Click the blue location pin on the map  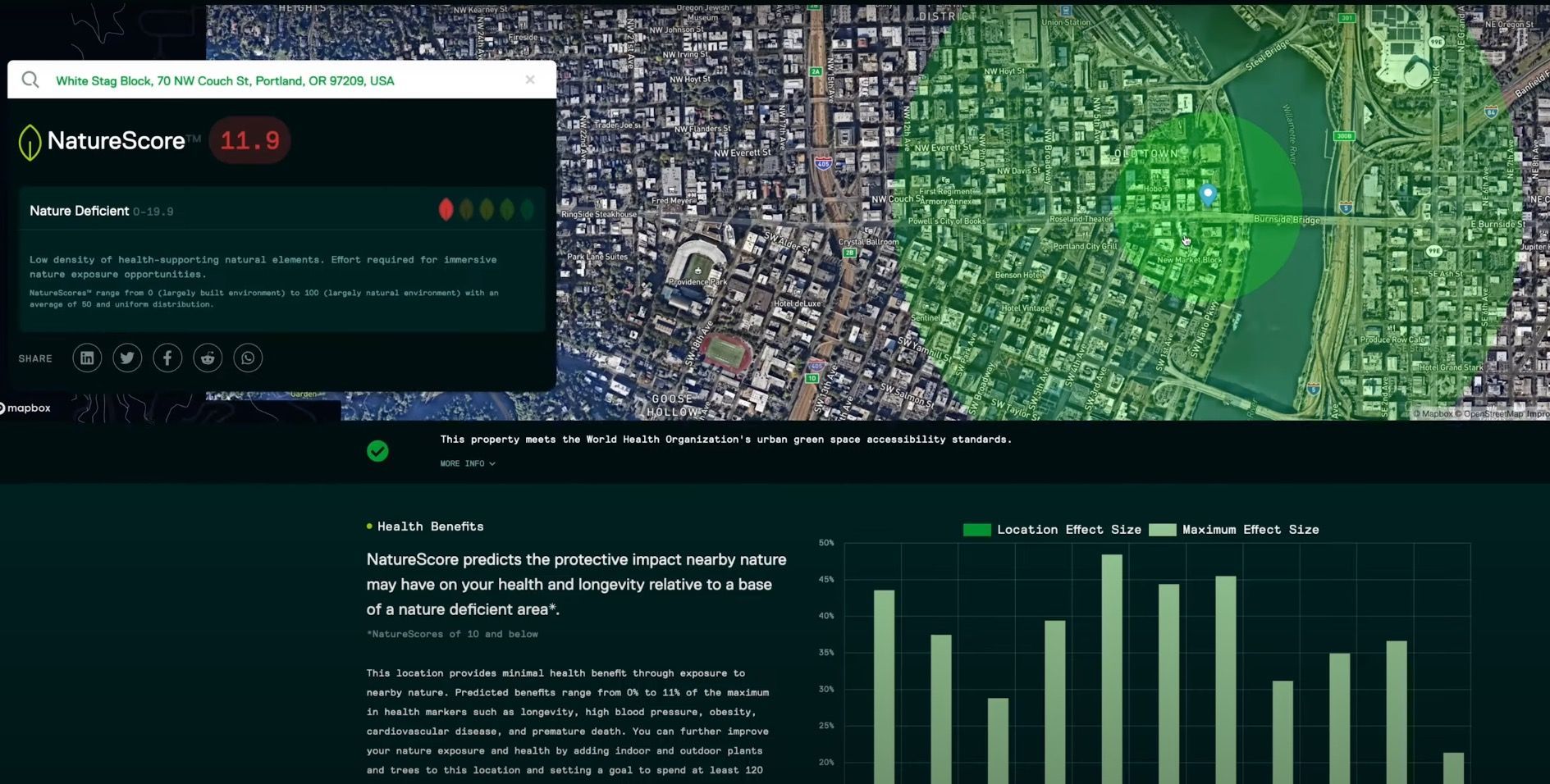tap(1207, 194)
